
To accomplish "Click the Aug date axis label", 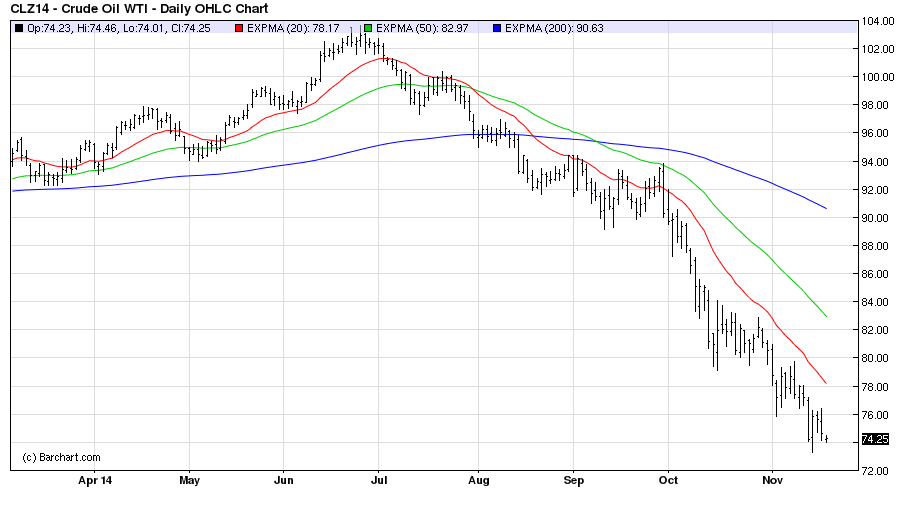I will click(x=479, y=480).
